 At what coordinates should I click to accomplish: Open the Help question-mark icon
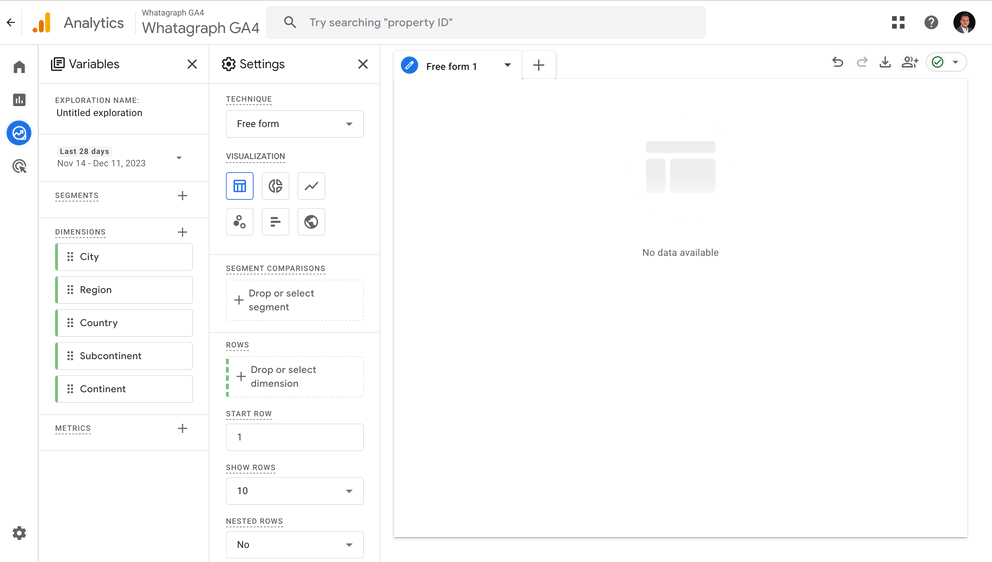(931, 23)
